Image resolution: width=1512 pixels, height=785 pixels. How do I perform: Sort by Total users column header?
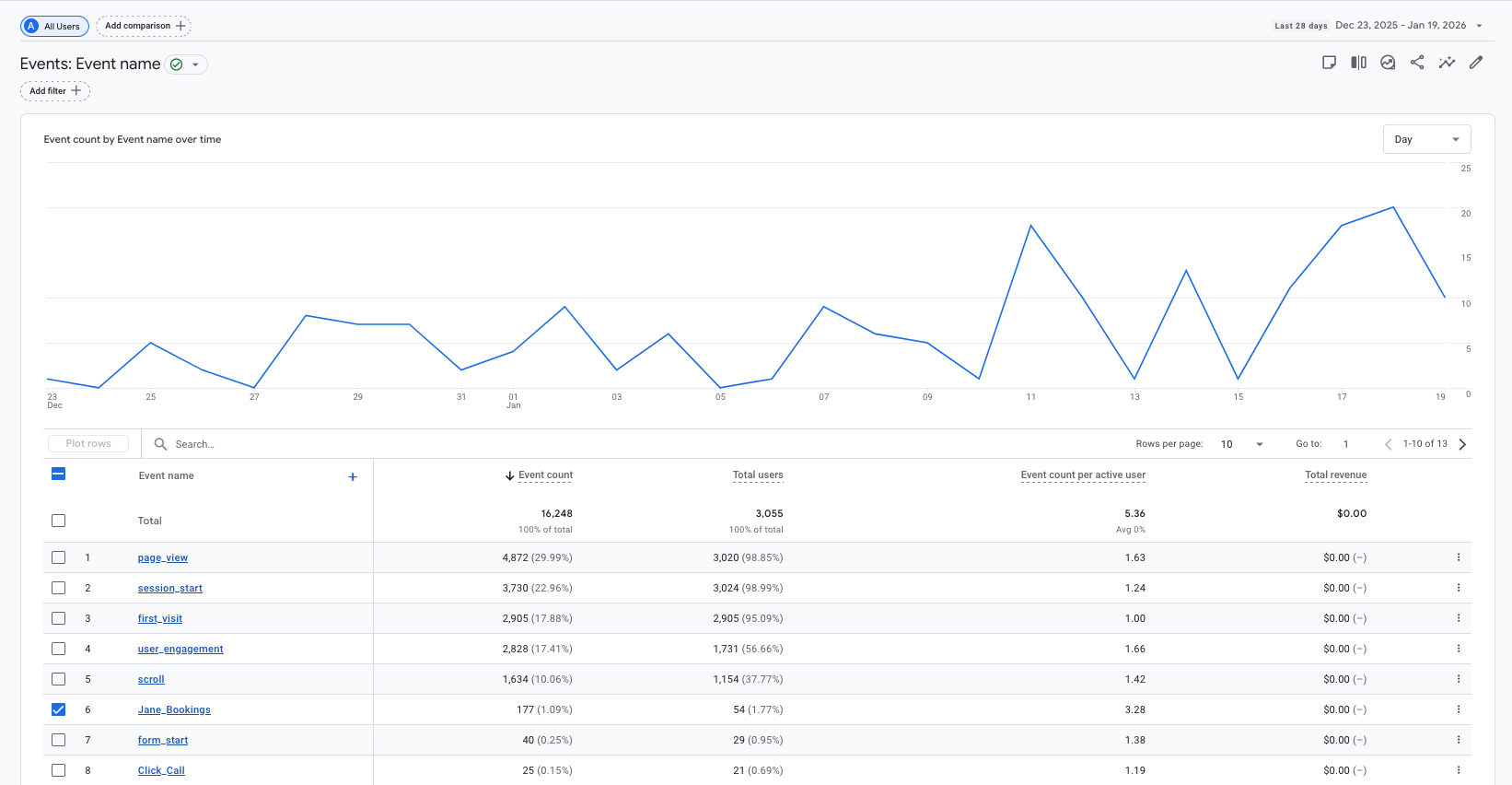(757, 475)
